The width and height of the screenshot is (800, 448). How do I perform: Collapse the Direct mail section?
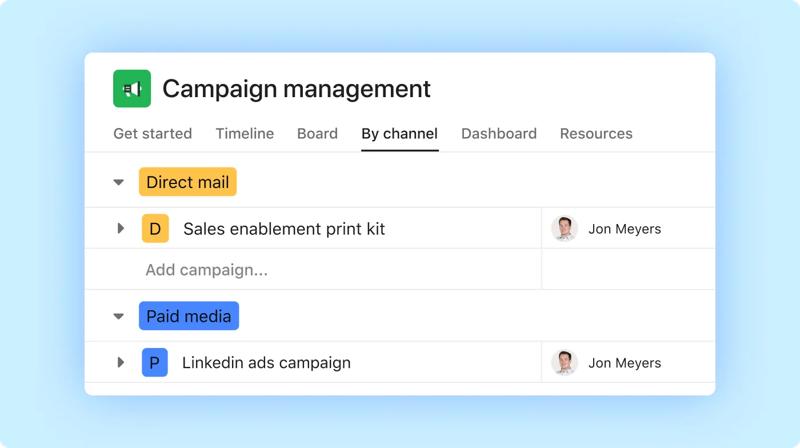(x=118, y=183)
